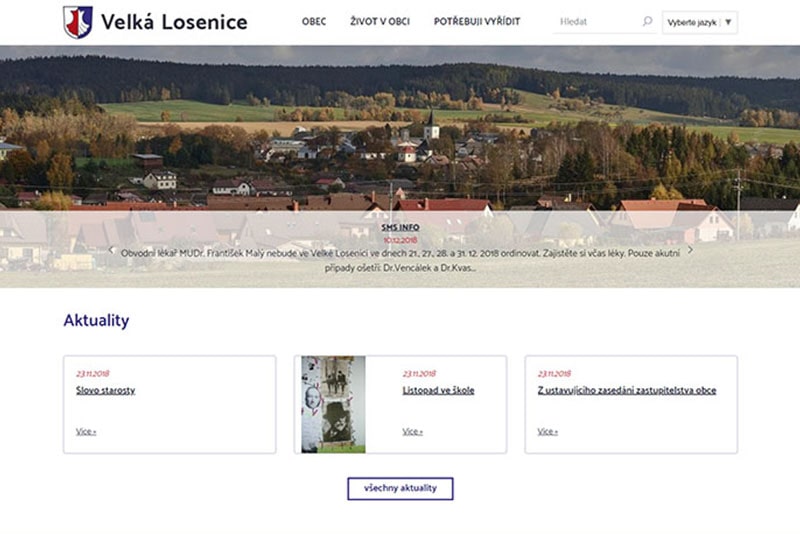Screen dimensions: 800x534
Task: Open the Listopad ve škole article
Action: (x=438, y=390)
